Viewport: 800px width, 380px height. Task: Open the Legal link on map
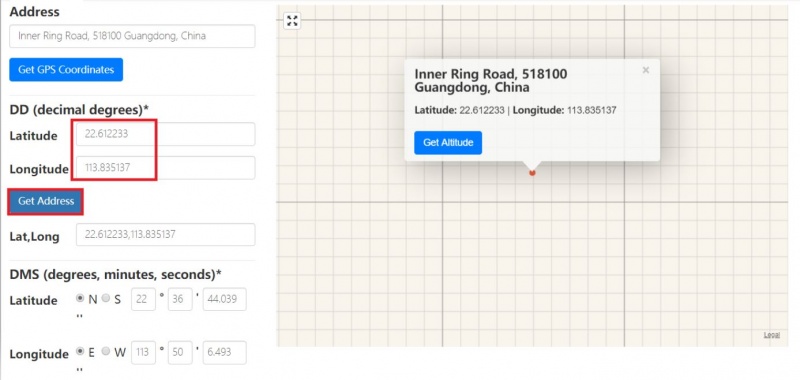tap(771, 335)
